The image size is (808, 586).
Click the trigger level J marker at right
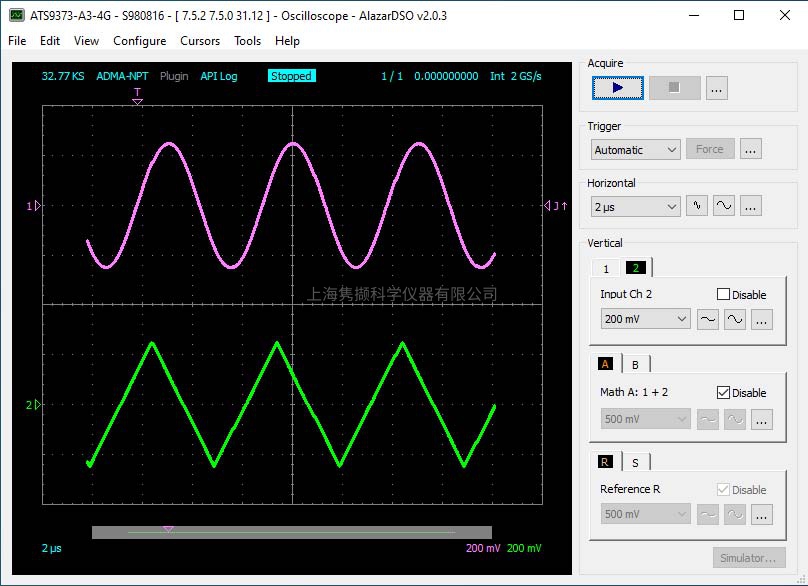[x=556, y=206]
